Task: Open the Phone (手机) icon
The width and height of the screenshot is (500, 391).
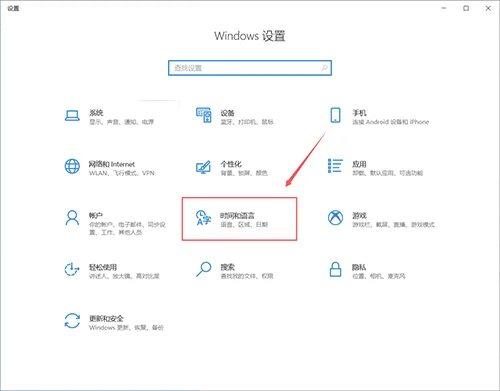Action: (335, 115)
